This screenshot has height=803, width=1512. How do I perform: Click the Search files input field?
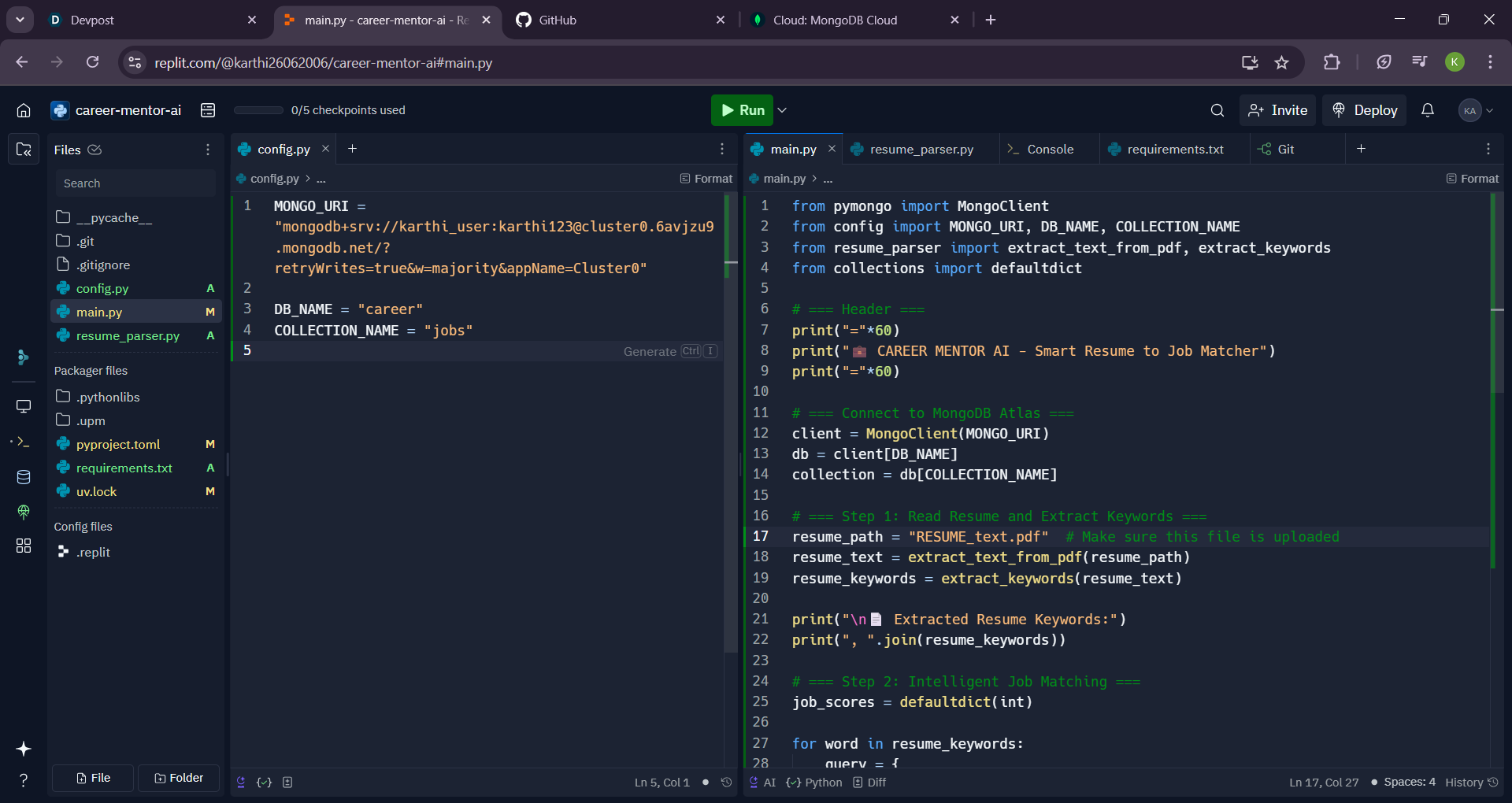135,183
